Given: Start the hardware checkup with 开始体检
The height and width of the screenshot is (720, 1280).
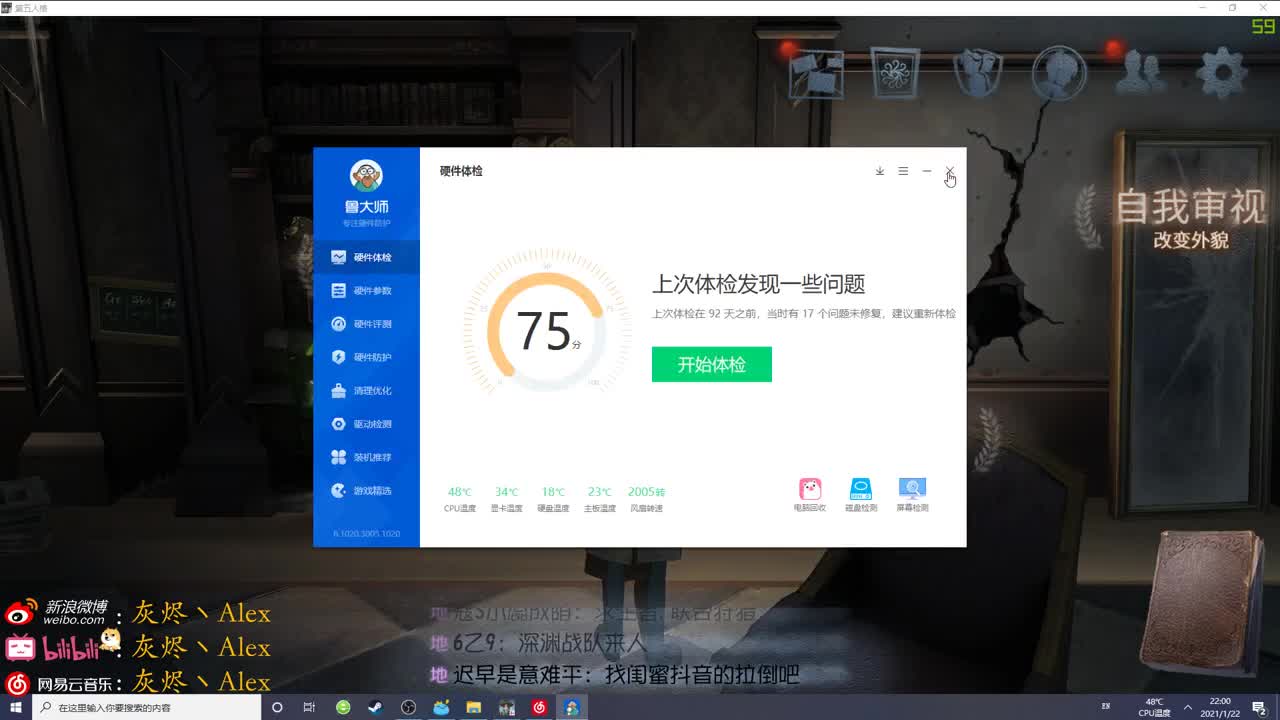Looking at the screenshot, I should coord(711,364).
